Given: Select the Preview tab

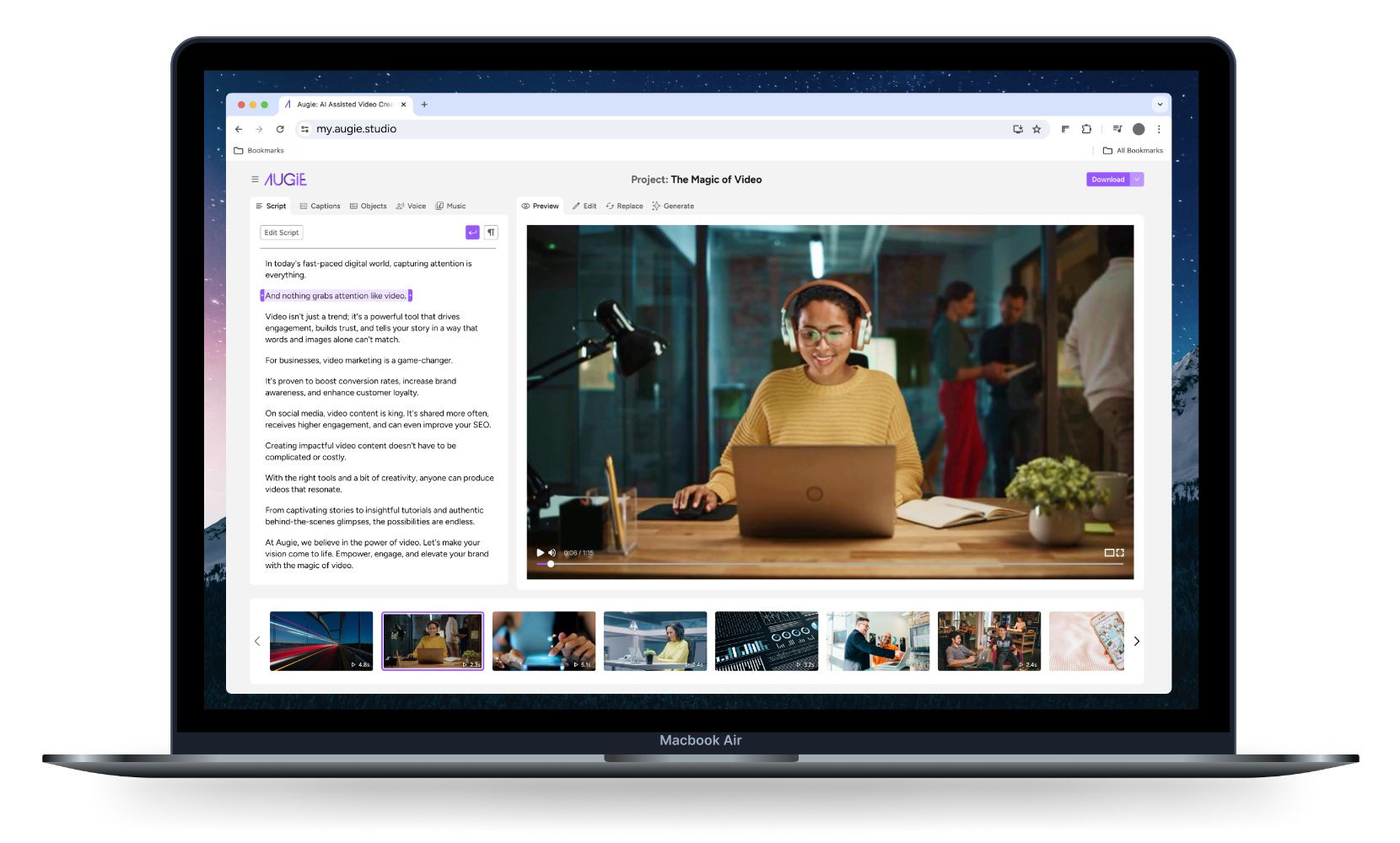Looking at the screenshot, I should 541,206.
